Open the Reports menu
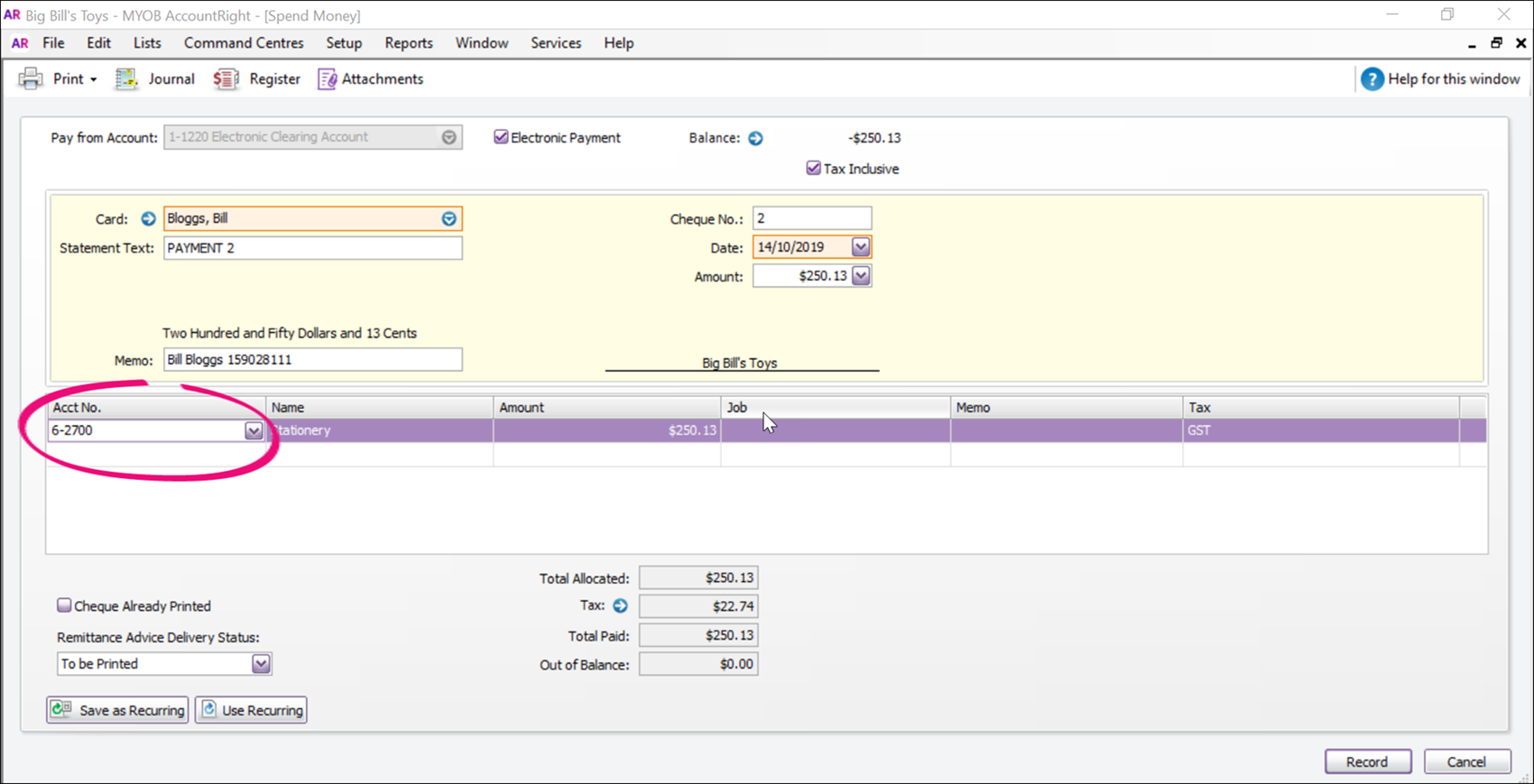 408,43
